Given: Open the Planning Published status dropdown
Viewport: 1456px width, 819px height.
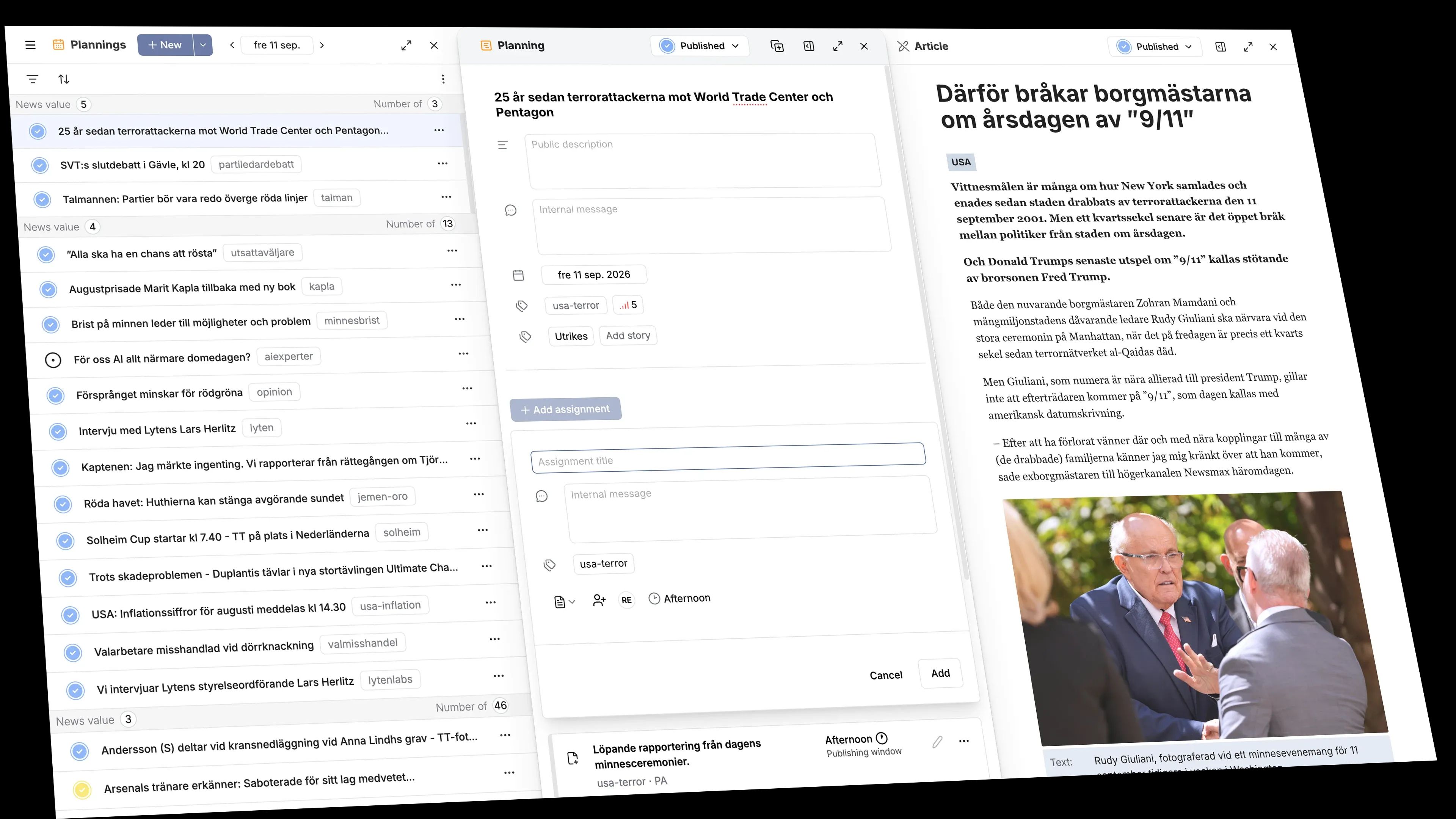Looking at the screenshot, I should coord(700,46).
